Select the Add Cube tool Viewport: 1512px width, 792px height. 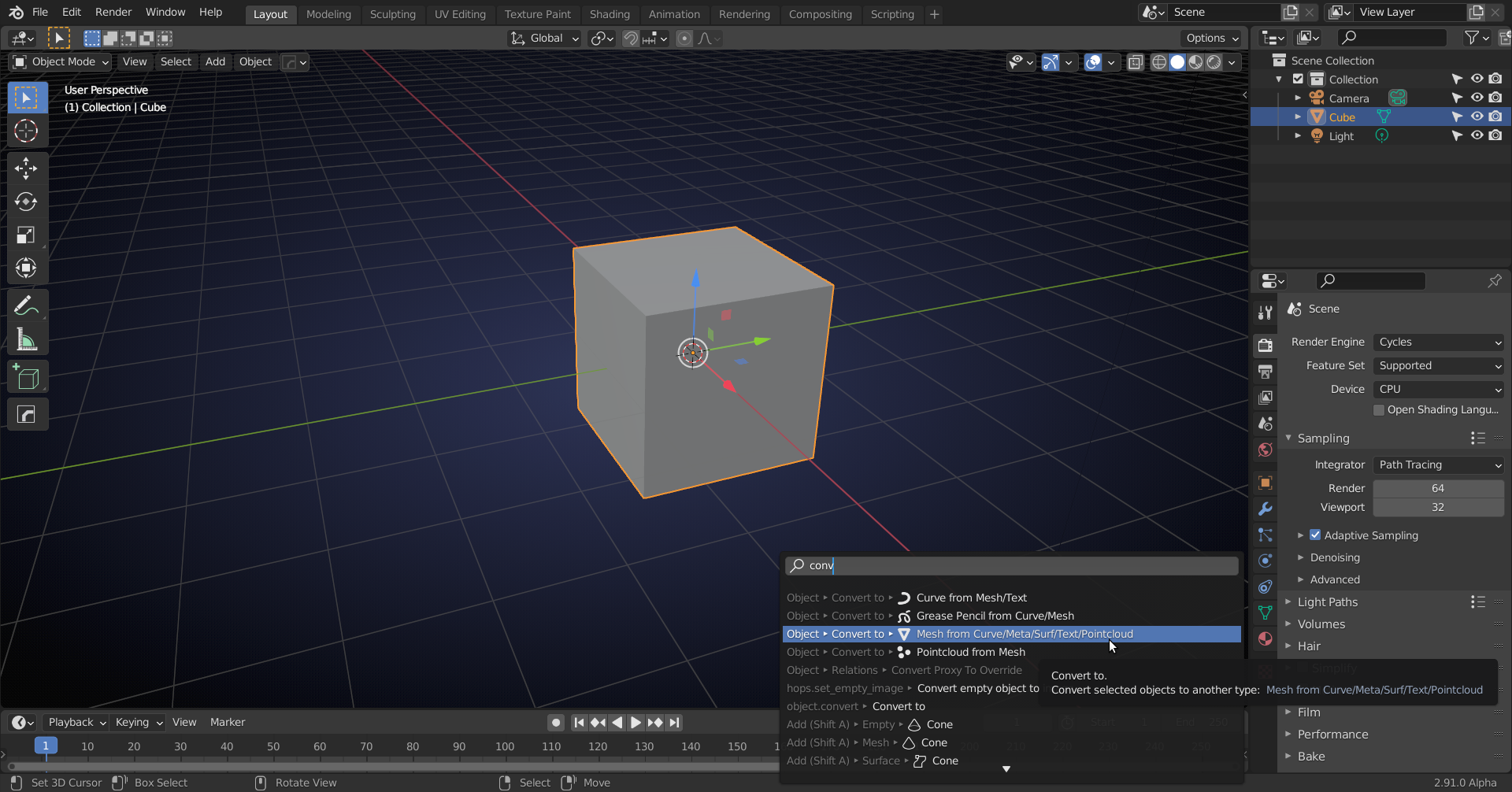27,377
